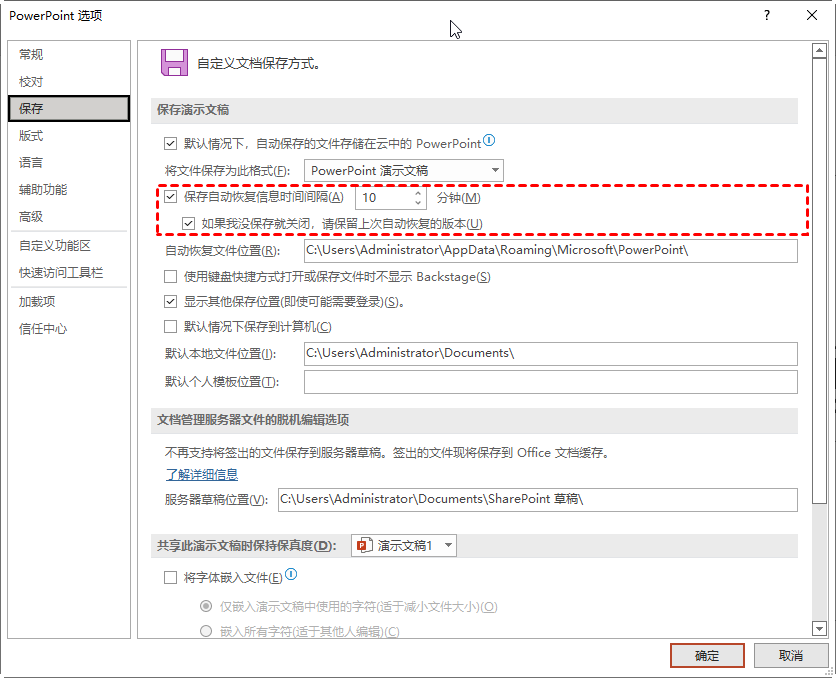Toggle 保存自动恢复信息时间间隔 checkbox

click(171, 197)
